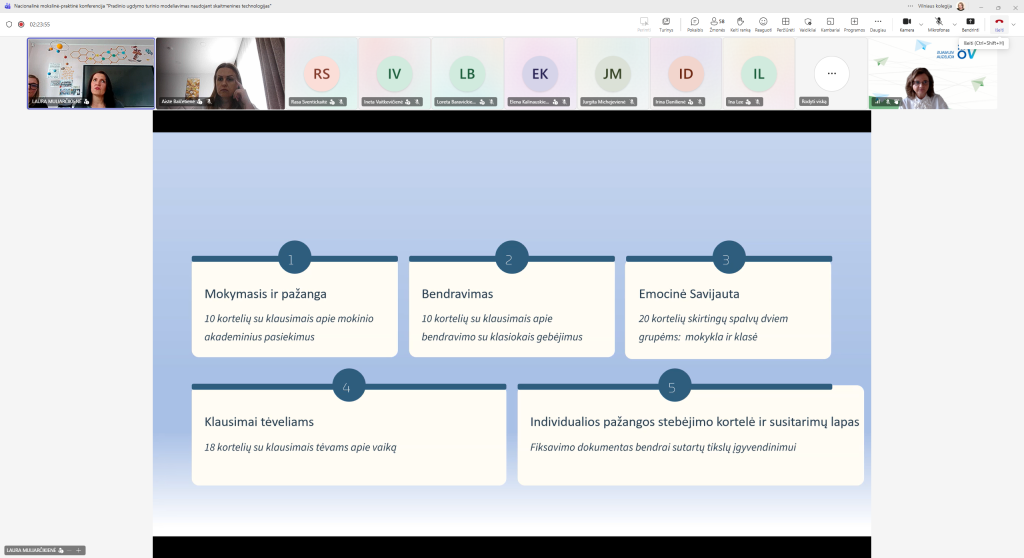Open the Programos apps panel
The width and height of the screenshot is (1024, 558).
pyautogui.click(x=854, y=23)
